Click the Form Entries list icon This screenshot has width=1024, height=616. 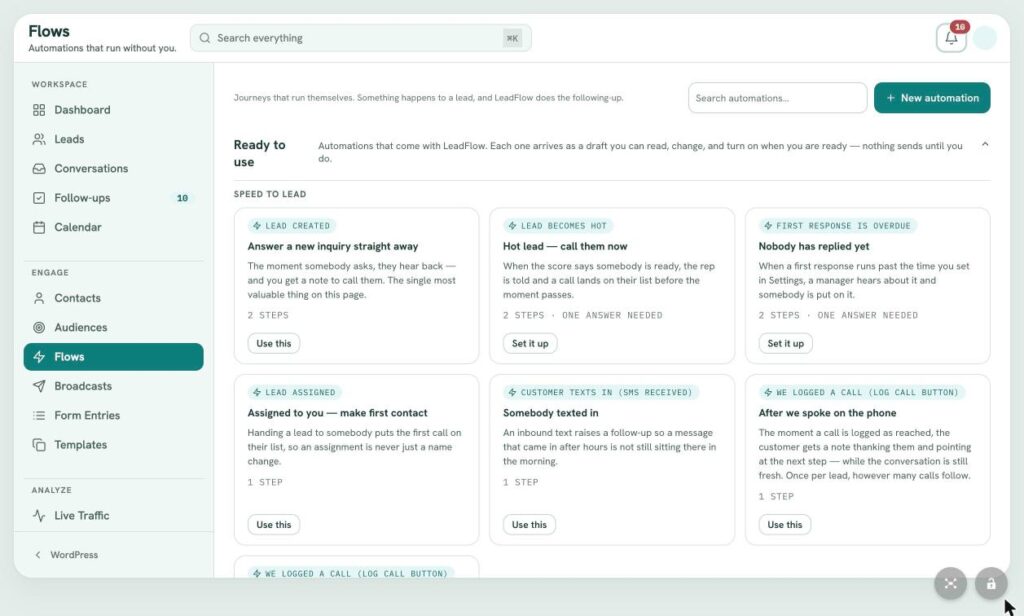[x=39, y=415]
